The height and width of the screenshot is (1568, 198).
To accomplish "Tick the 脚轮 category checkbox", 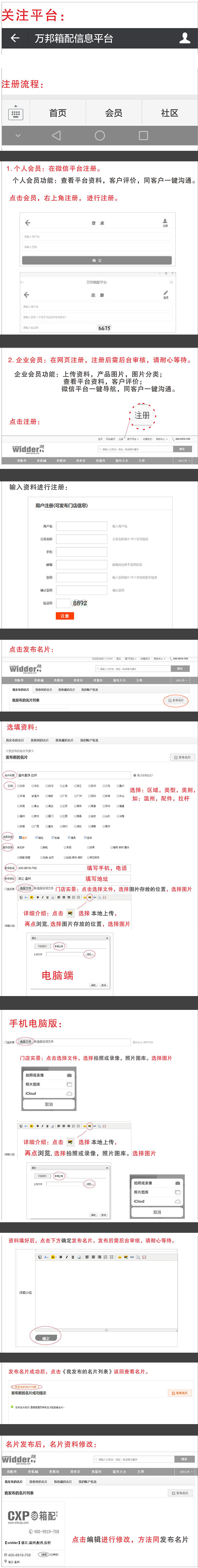I will (42, 847).
